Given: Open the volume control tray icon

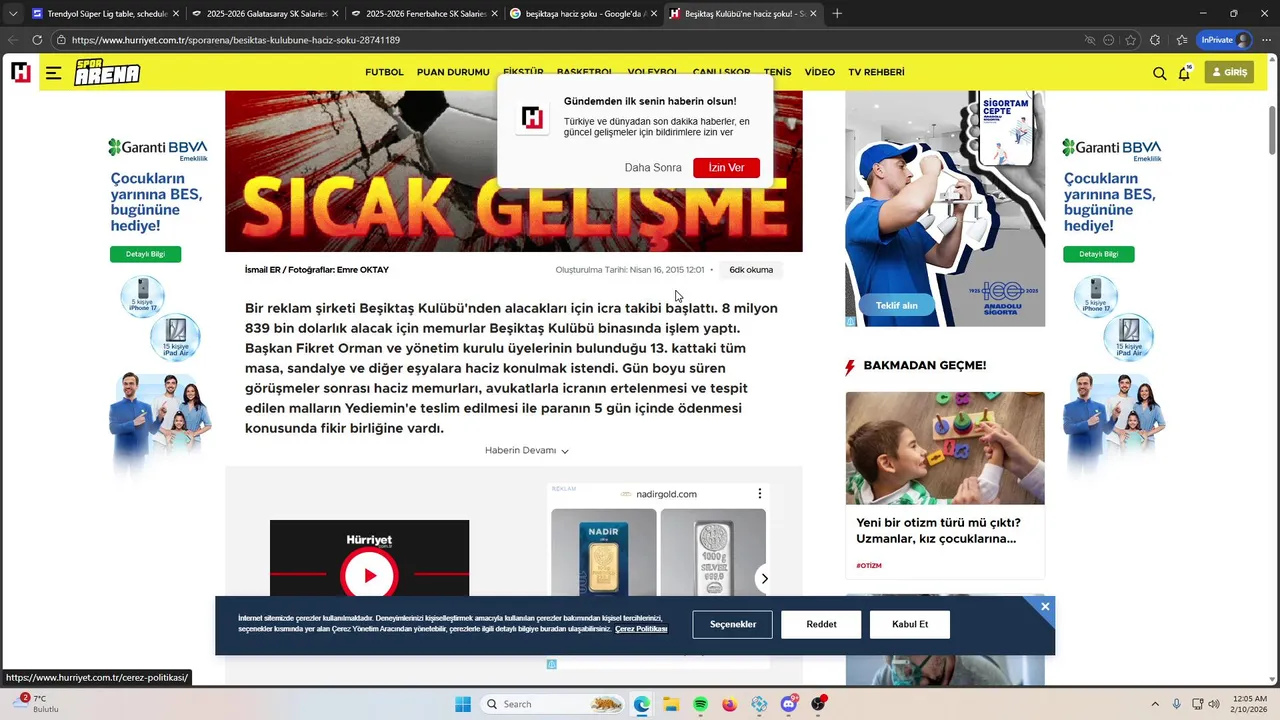Looking at the screenshot, I should 1214,704.
